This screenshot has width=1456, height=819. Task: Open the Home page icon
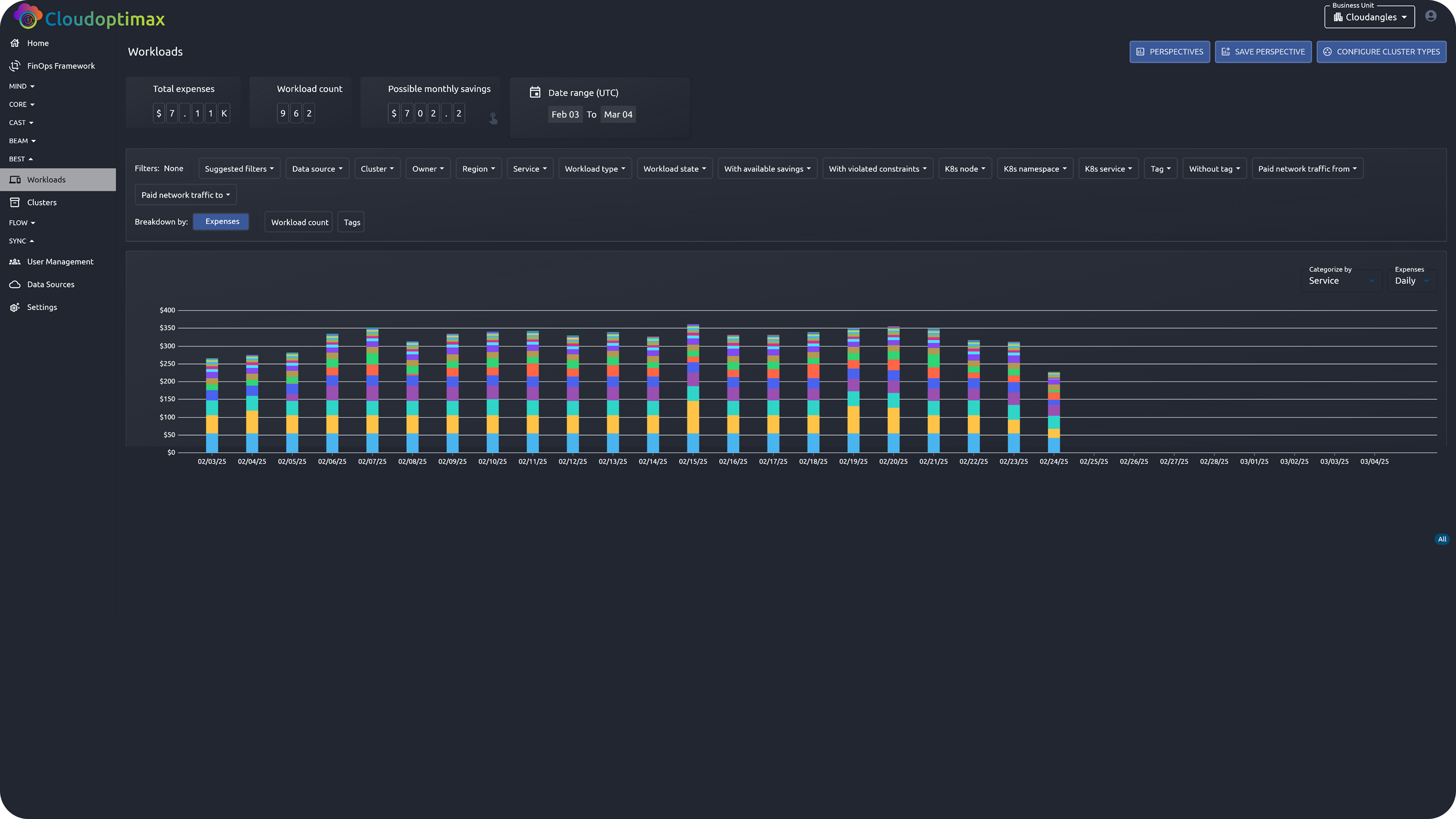[15, 43]
